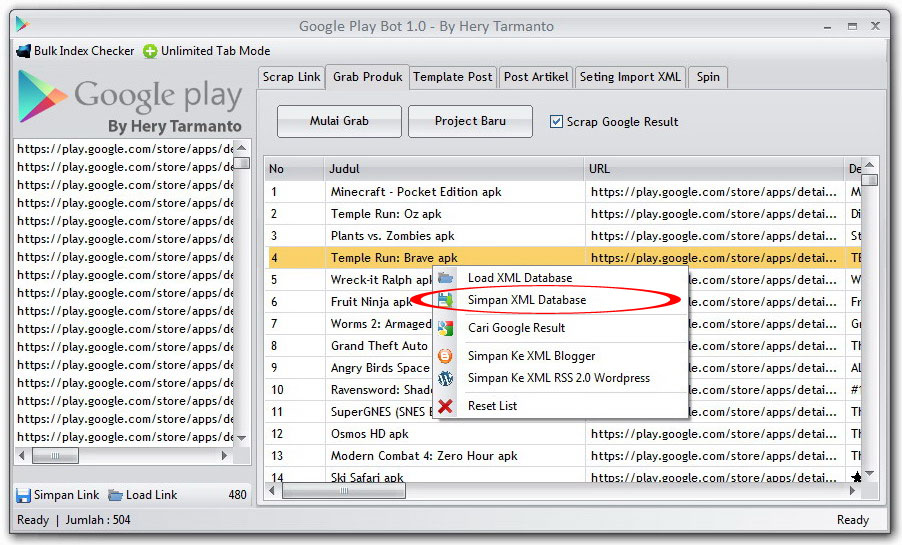Click product table horizontal scrollbar thumb
902x545 pixels.
pos(344,491)
